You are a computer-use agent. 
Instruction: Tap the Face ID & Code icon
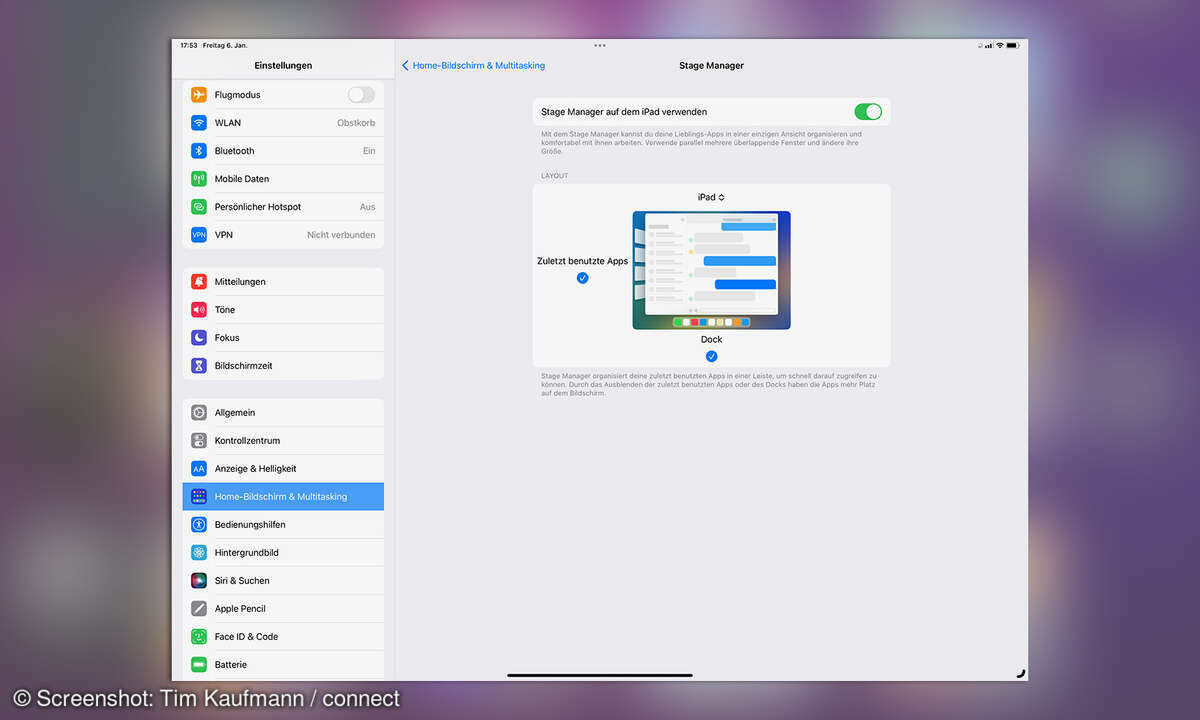tap(199, 637)
